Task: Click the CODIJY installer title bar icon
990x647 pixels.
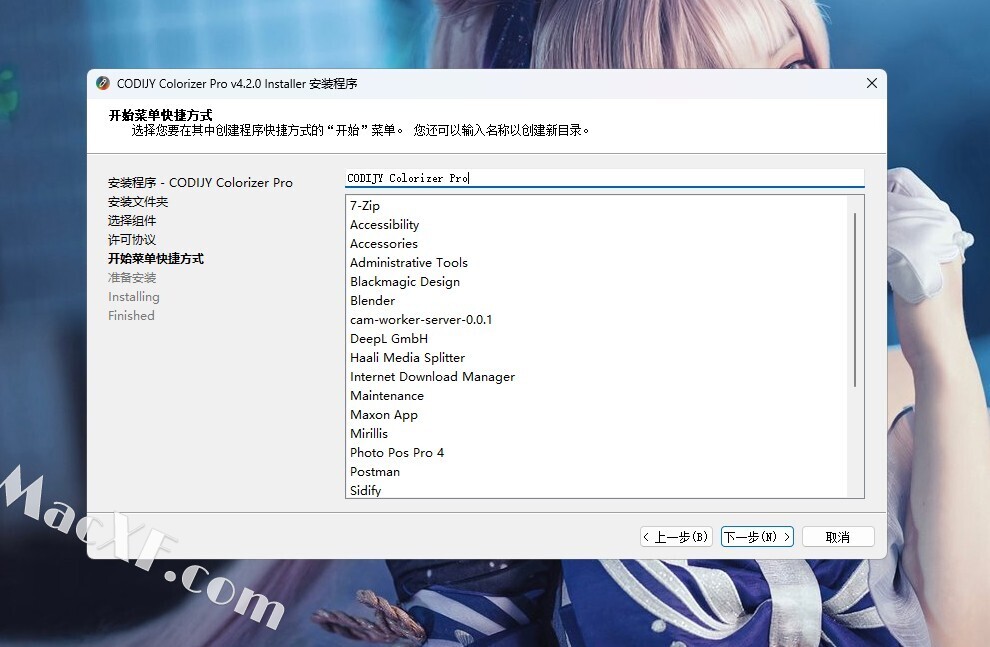Action: point(103,84)
